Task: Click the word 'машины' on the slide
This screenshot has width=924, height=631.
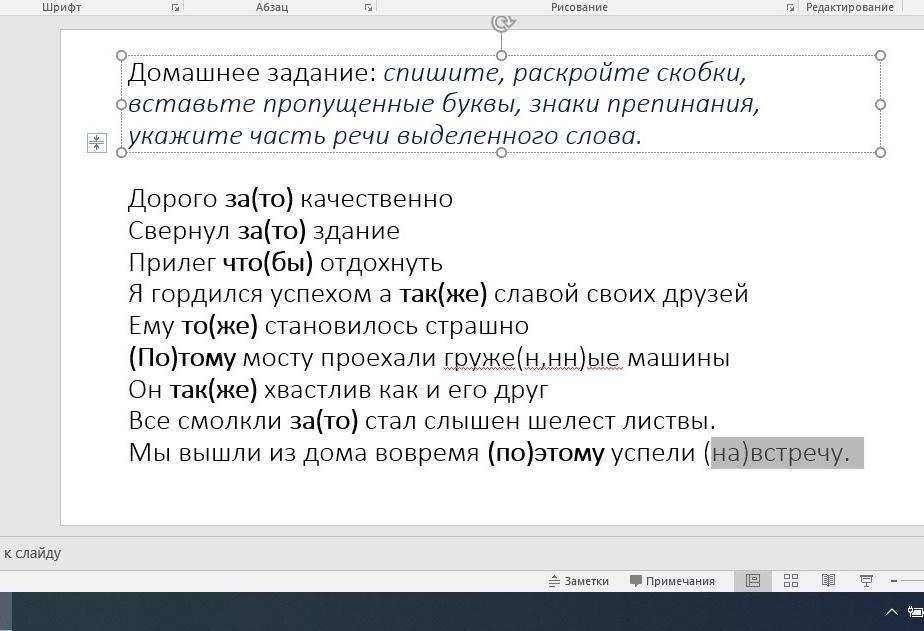Action: 678,358
